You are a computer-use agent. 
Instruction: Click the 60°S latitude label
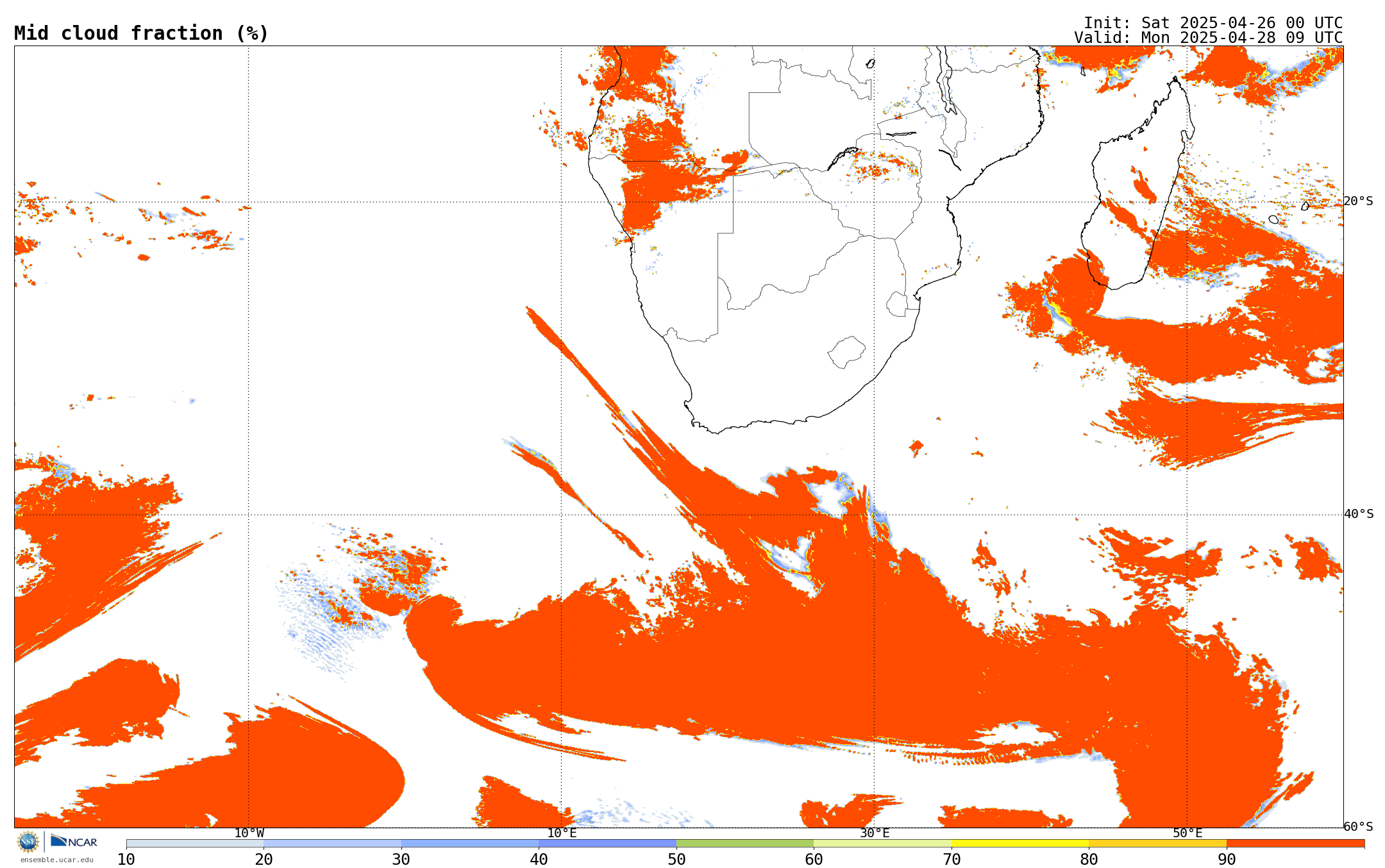click(1359, 827)
